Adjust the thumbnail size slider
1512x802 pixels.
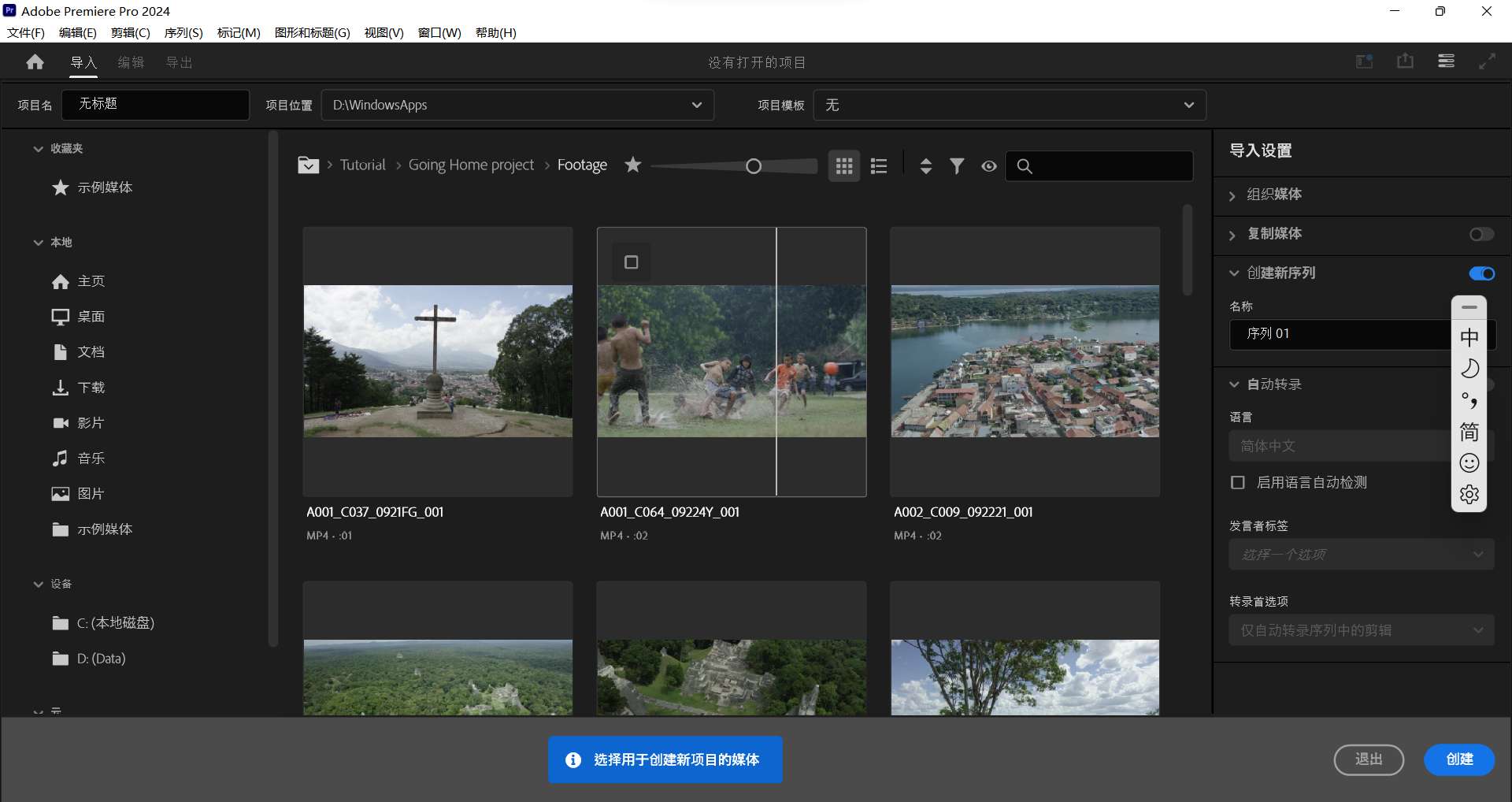753,166
